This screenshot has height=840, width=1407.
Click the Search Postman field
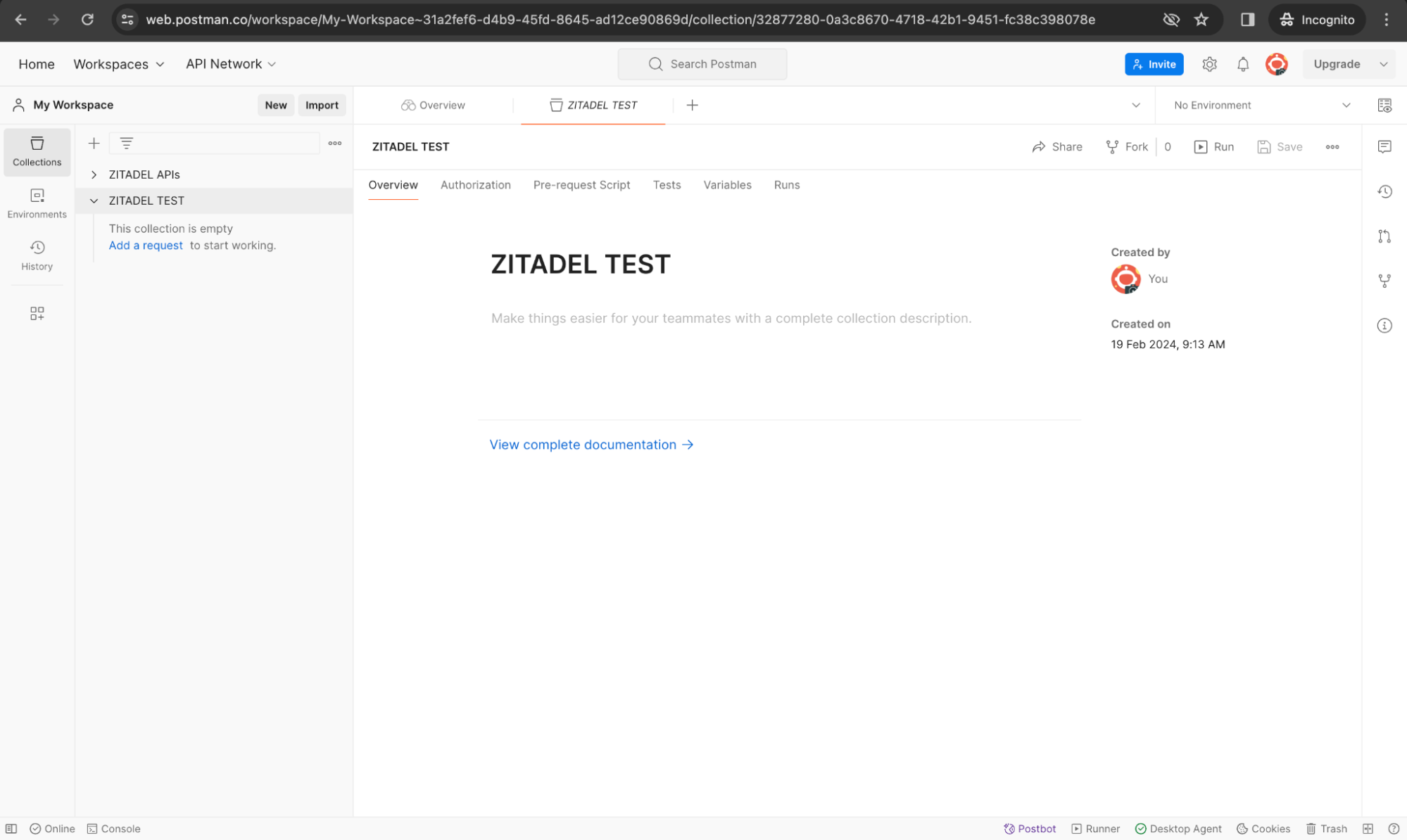click(x=702, y=64)
